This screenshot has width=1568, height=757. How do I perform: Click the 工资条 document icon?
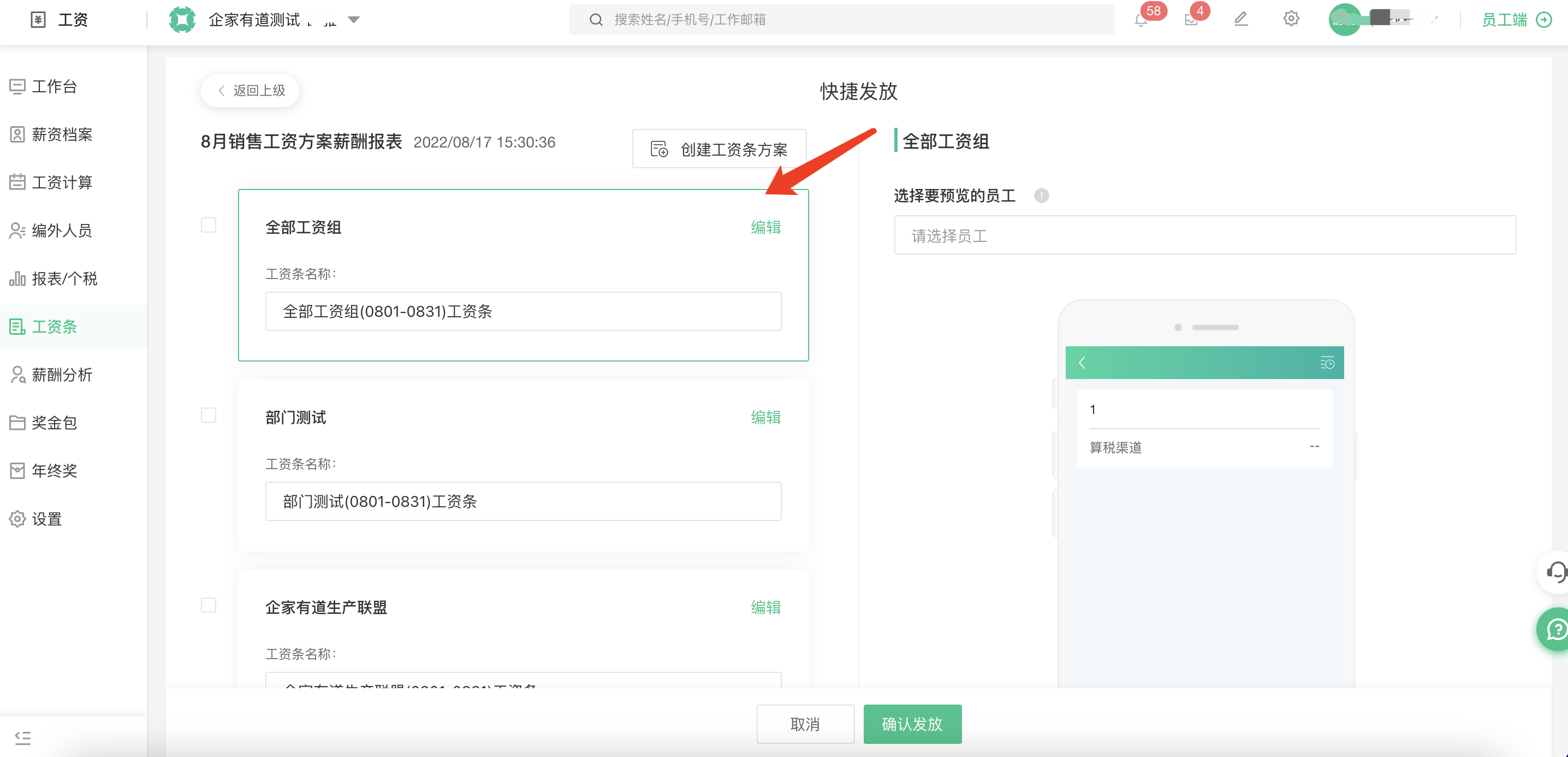point(17,327)
